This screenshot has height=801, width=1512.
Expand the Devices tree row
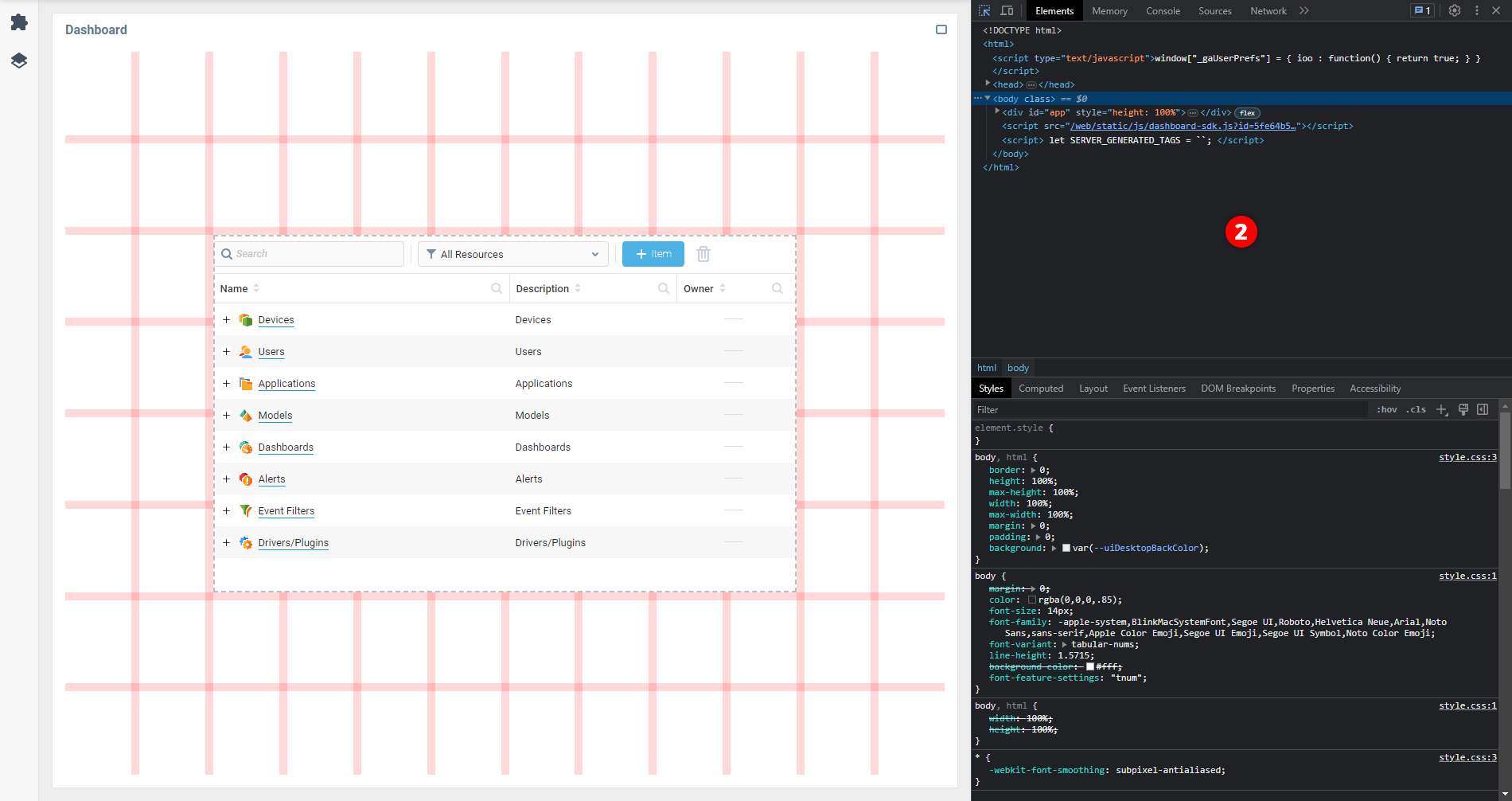[226, 320]
